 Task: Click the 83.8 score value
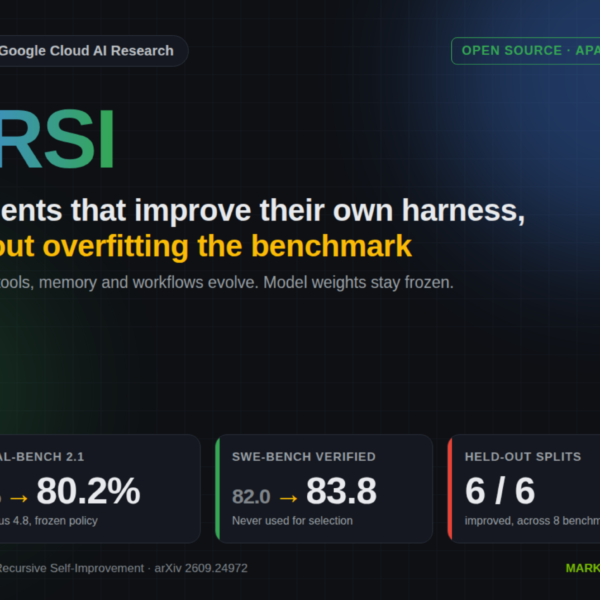tap(341, 491)
